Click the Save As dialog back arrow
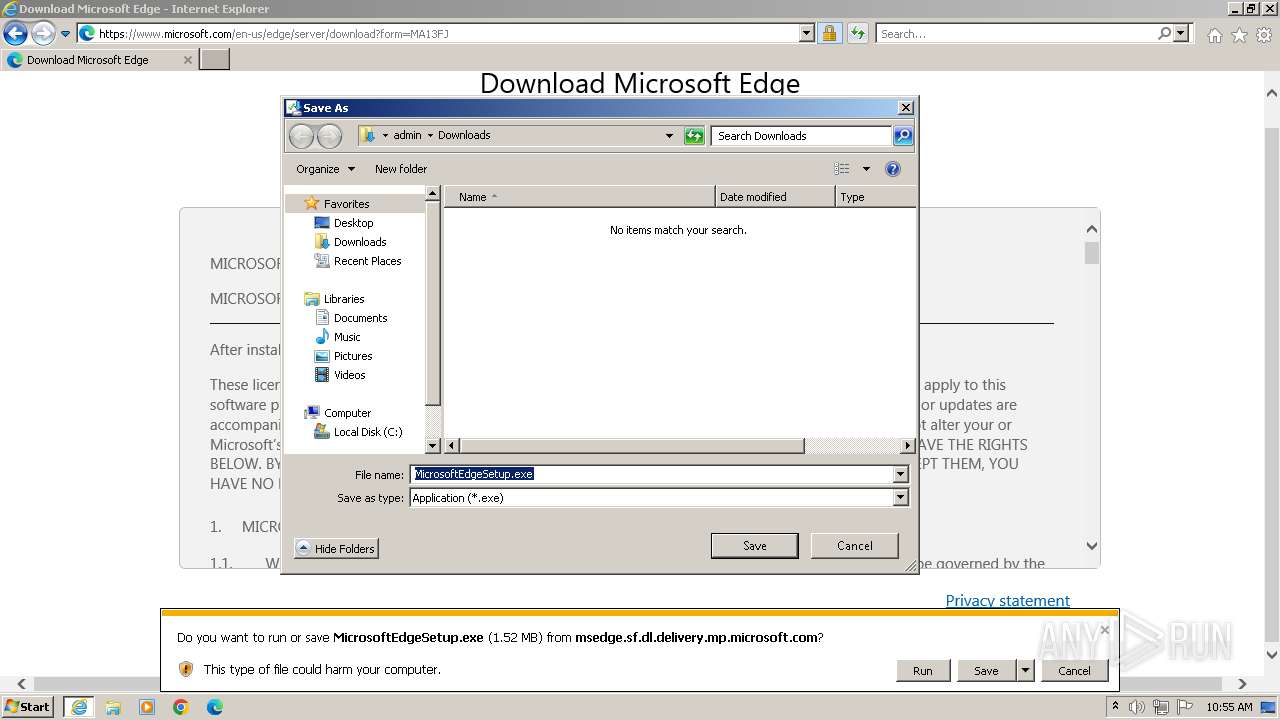1280x720 pixels. pyautogui.click(x=301, y=136)
